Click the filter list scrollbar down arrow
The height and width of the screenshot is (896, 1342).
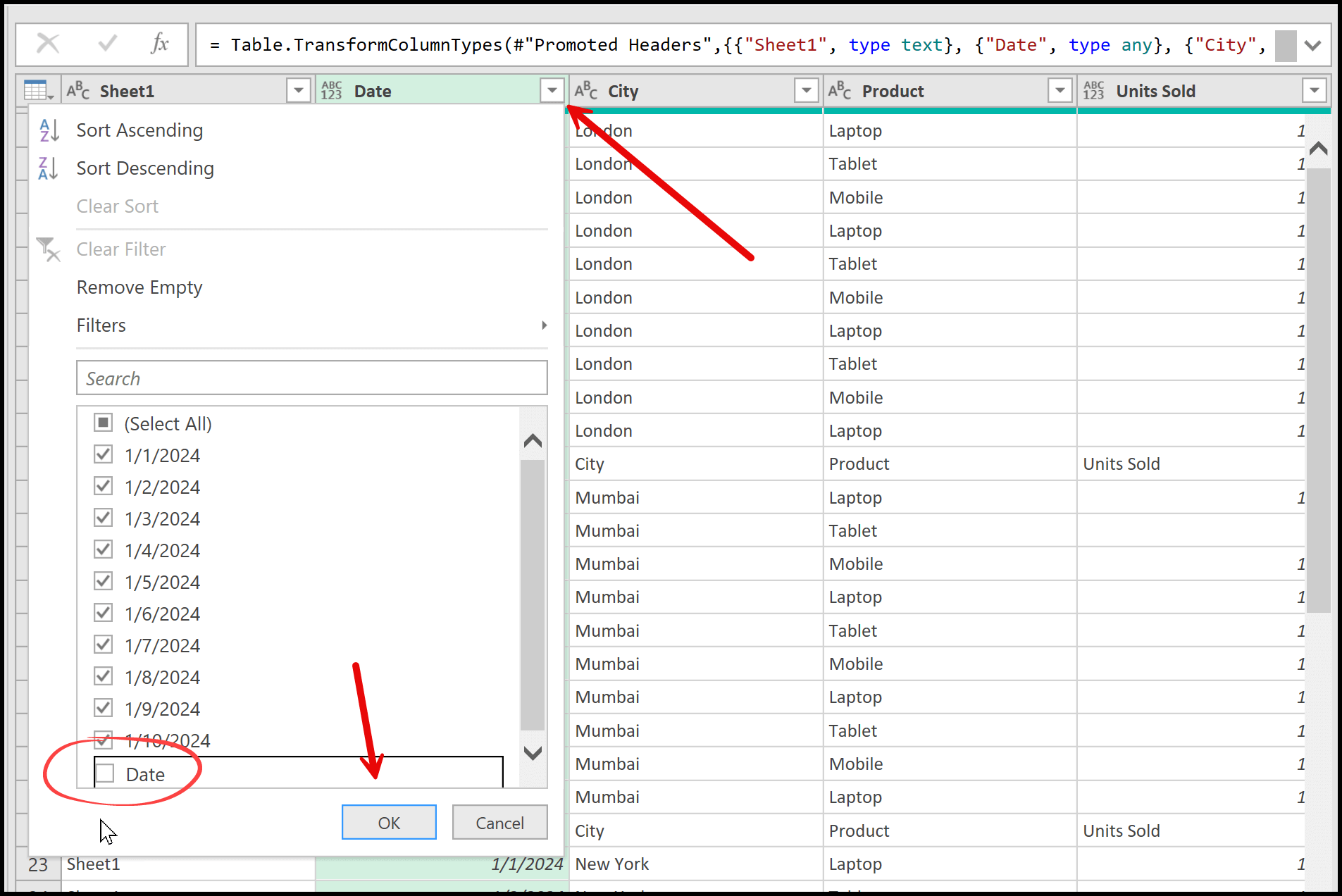pyautogui.click(x=533, y=754)
